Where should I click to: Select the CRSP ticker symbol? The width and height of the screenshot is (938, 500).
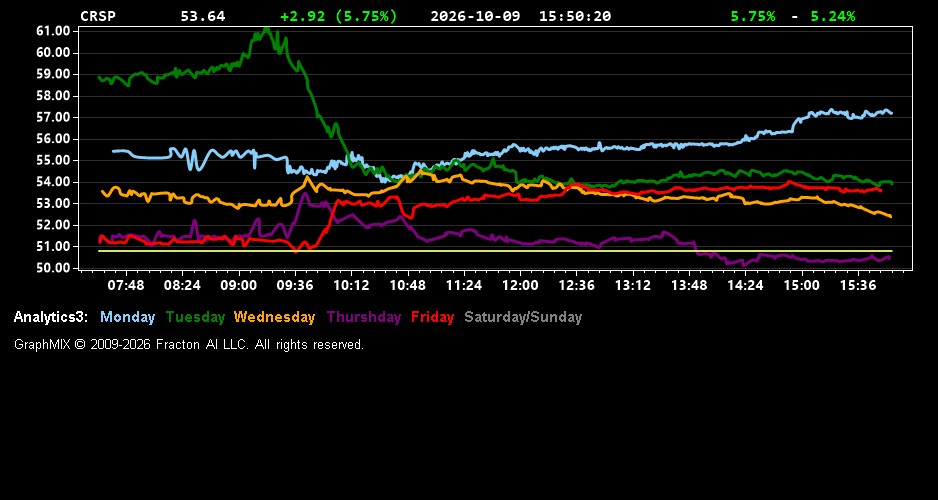98,16
